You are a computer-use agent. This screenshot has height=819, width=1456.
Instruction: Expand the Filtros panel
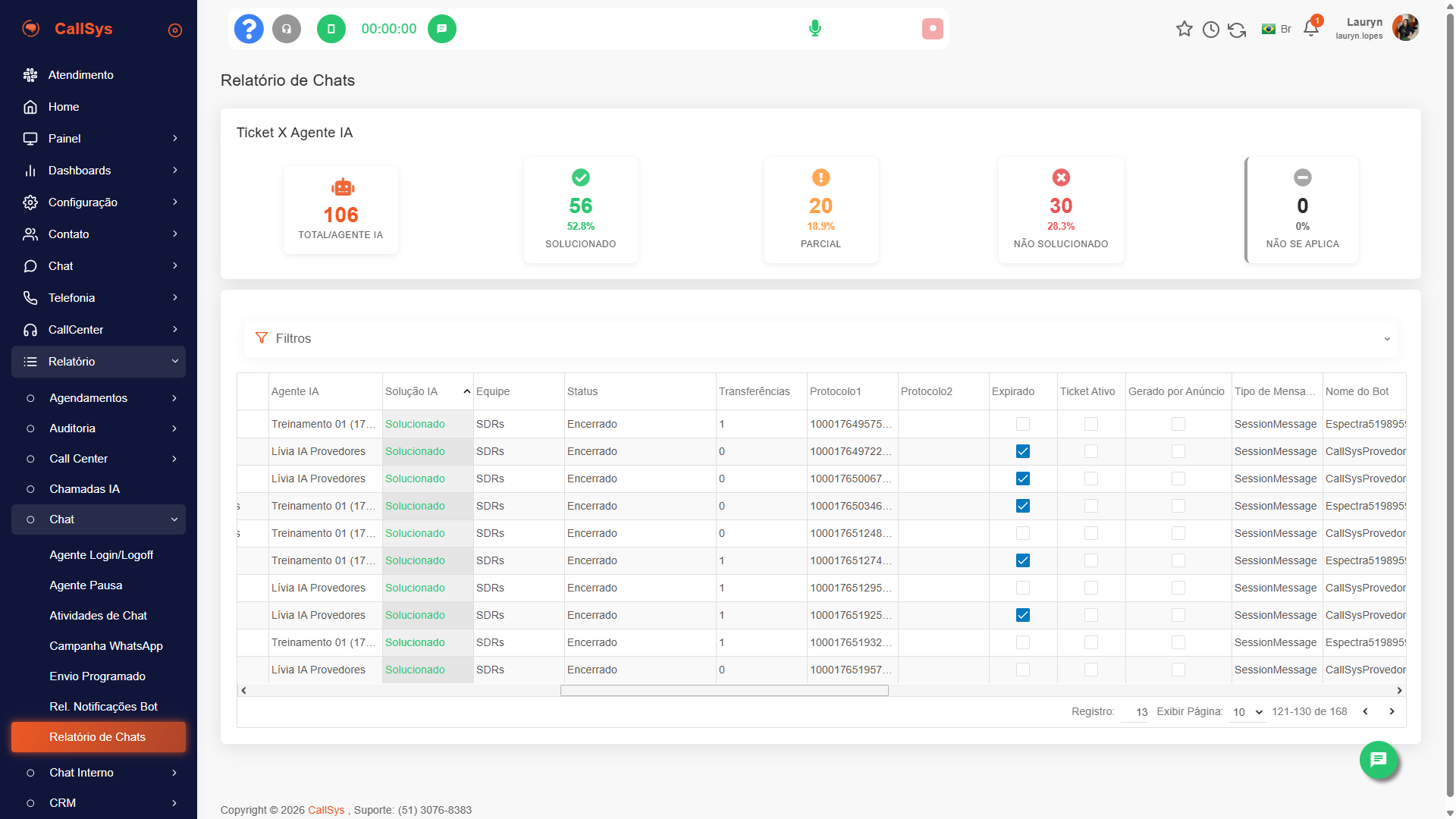(x=821, y=338)
